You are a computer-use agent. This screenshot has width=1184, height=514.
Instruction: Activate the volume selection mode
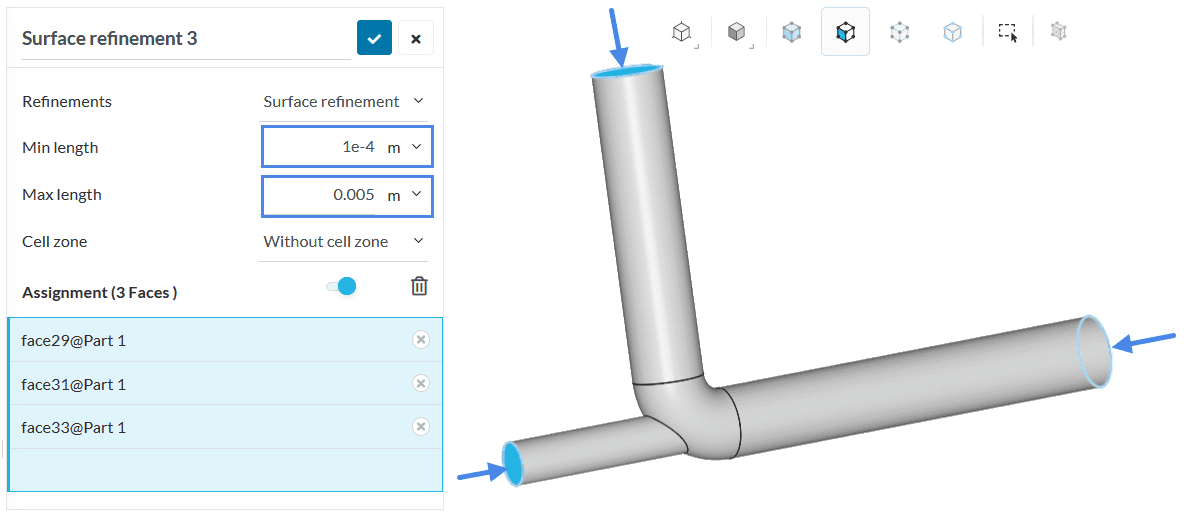coord(792,32)
